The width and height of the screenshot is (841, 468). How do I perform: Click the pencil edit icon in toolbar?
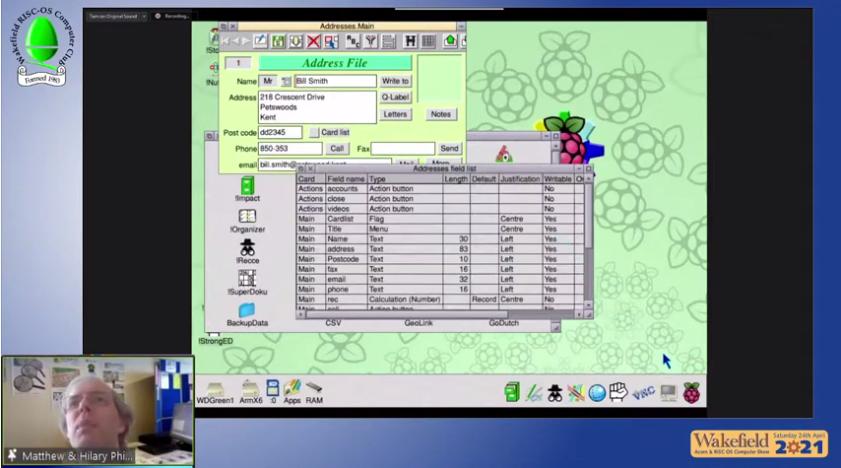(x=260, y=41)
